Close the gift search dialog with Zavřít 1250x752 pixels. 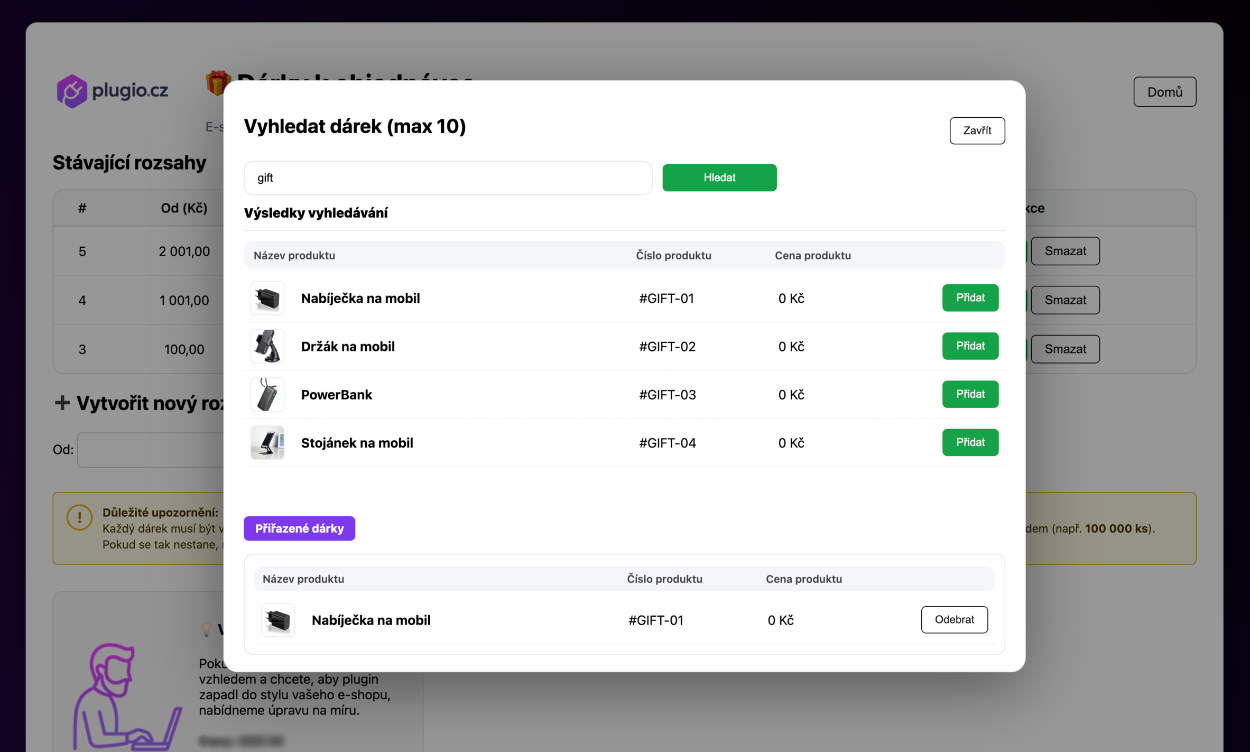[976, 131]
